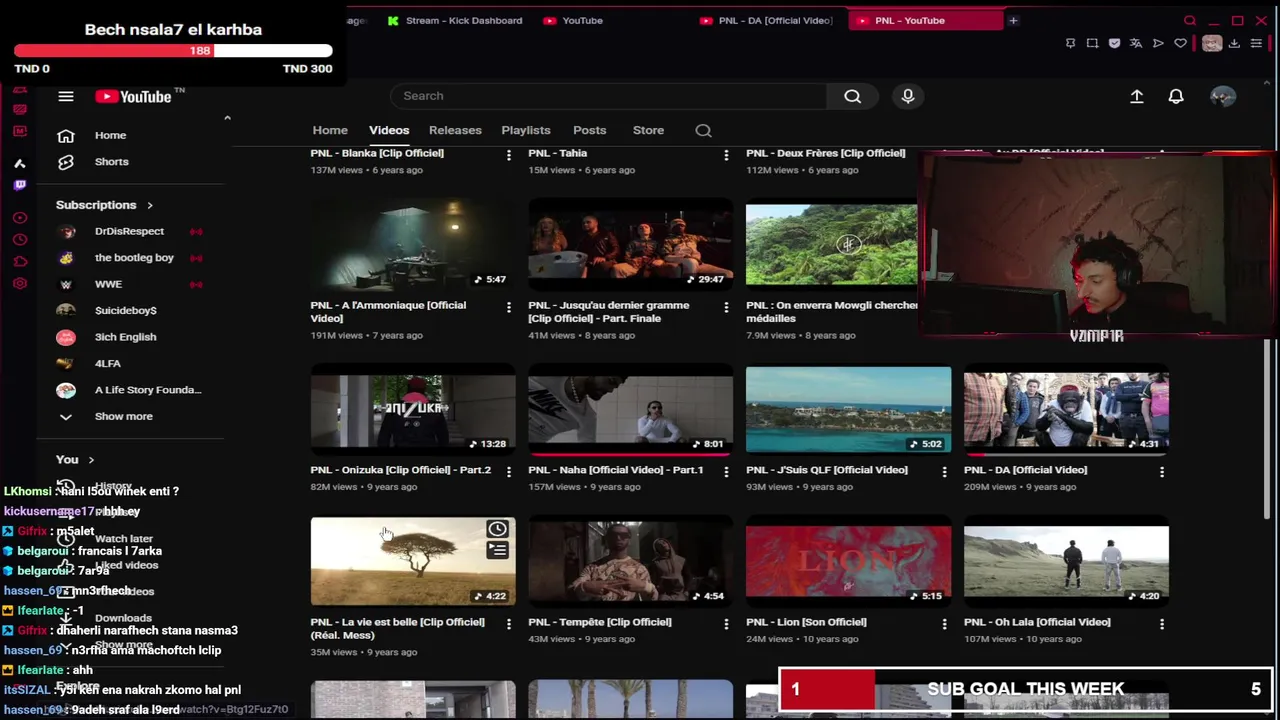Open options for PNL - Onizuka video
1280x720 pixels.
(x=508, y=471)
